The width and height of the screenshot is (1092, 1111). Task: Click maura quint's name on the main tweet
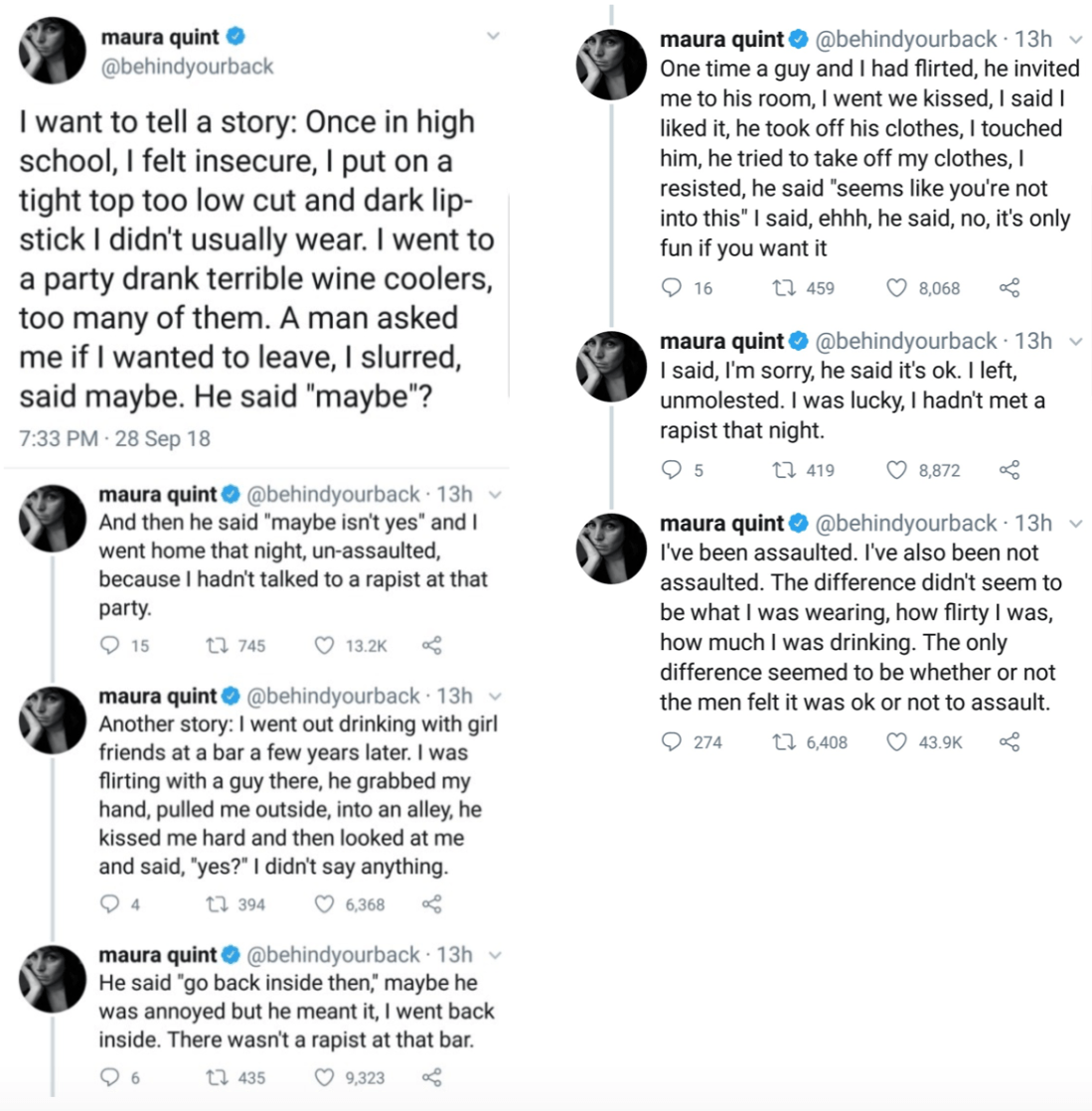(160, 38)
